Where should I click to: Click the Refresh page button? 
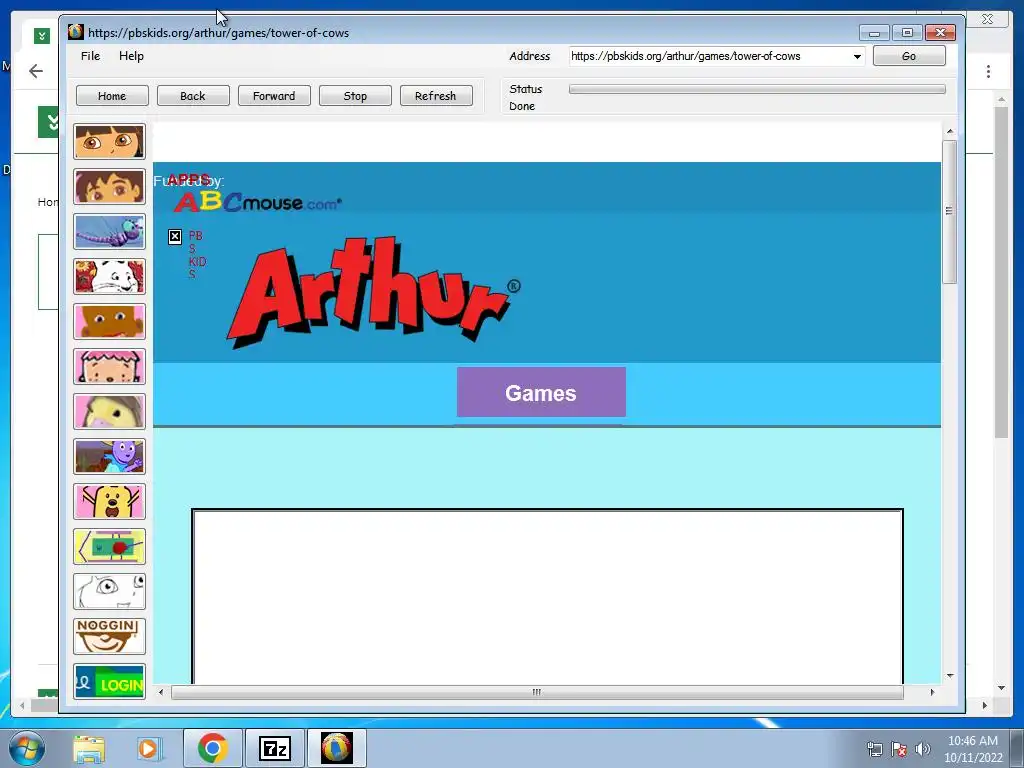[x=436, y=96]
